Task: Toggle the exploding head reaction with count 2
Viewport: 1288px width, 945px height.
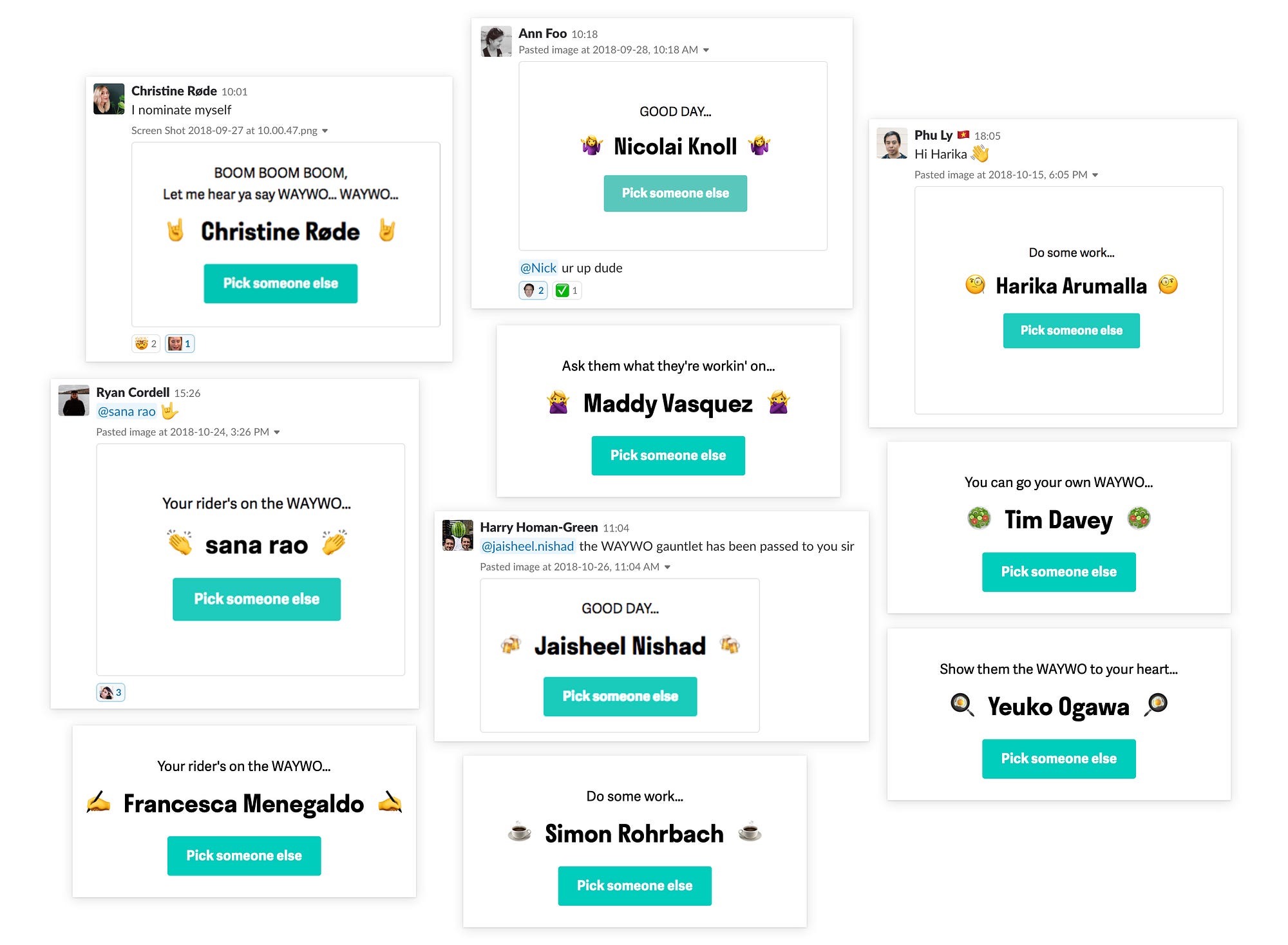Action: pos(146,343)
